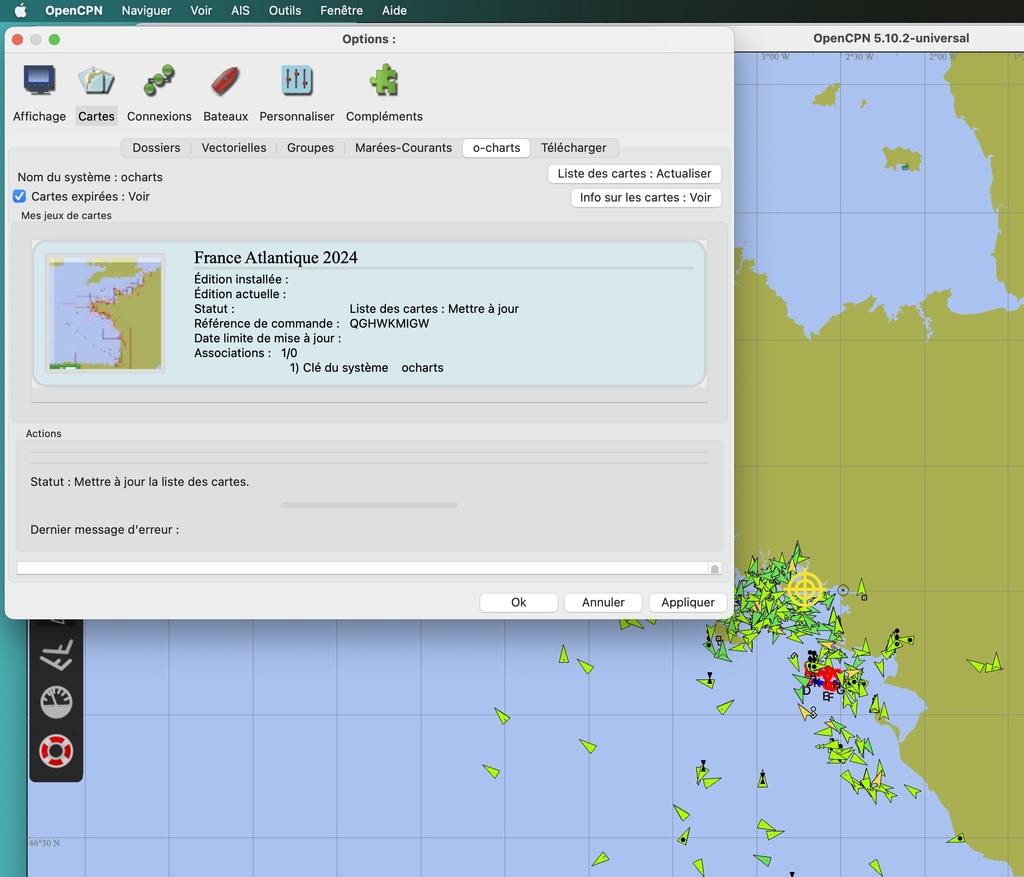Click the lock icon beside the message log
1024x877 pixels.
pos(715,569)
